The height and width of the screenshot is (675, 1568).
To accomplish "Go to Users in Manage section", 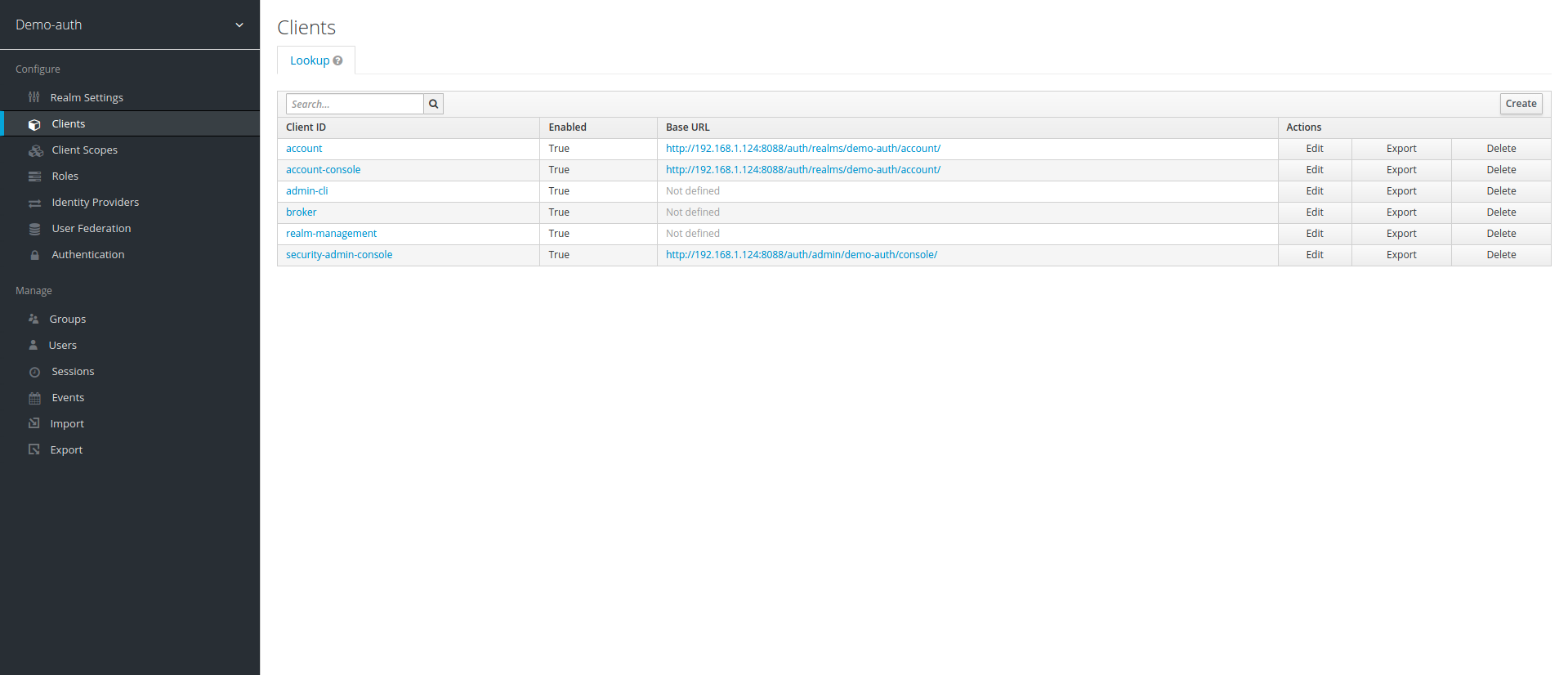I will (62, 346).
